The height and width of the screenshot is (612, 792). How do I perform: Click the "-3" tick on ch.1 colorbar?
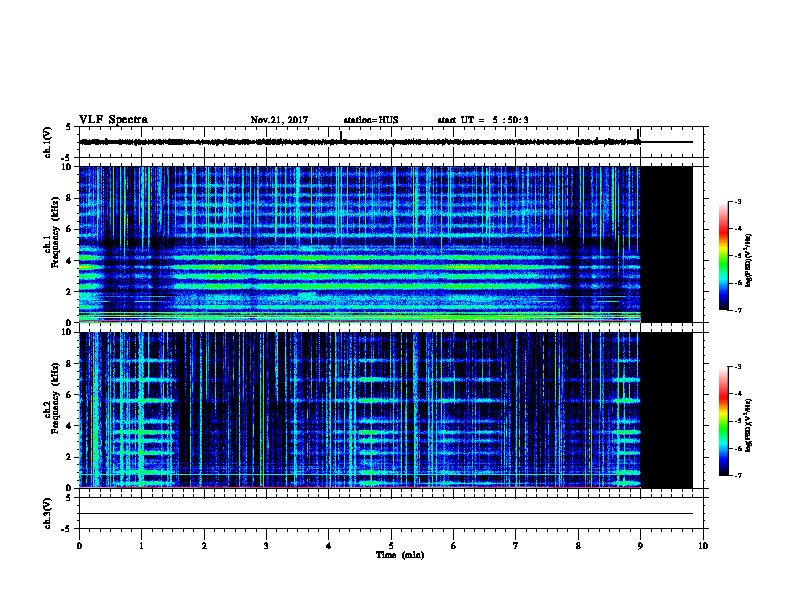tap(737, 201)
